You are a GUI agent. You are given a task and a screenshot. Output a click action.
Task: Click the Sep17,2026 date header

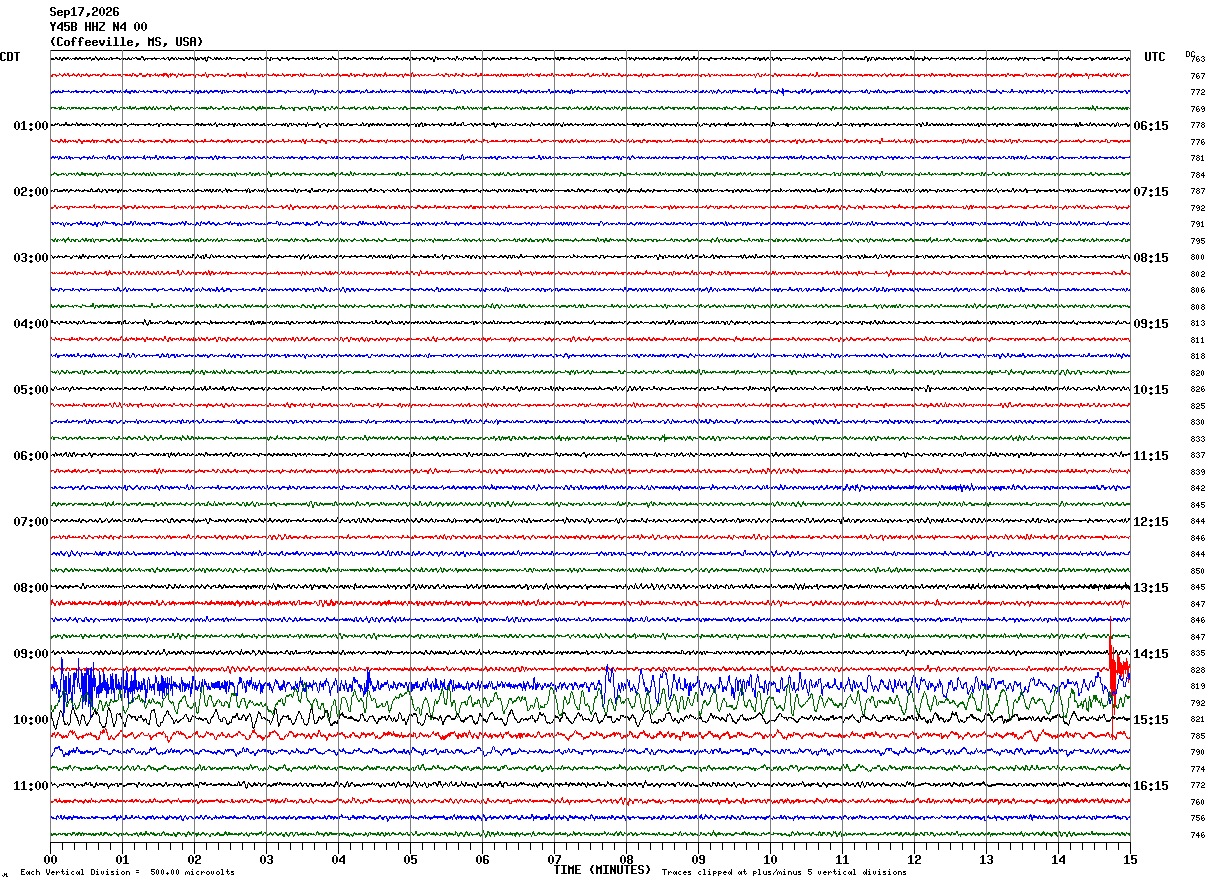point(84,12)
